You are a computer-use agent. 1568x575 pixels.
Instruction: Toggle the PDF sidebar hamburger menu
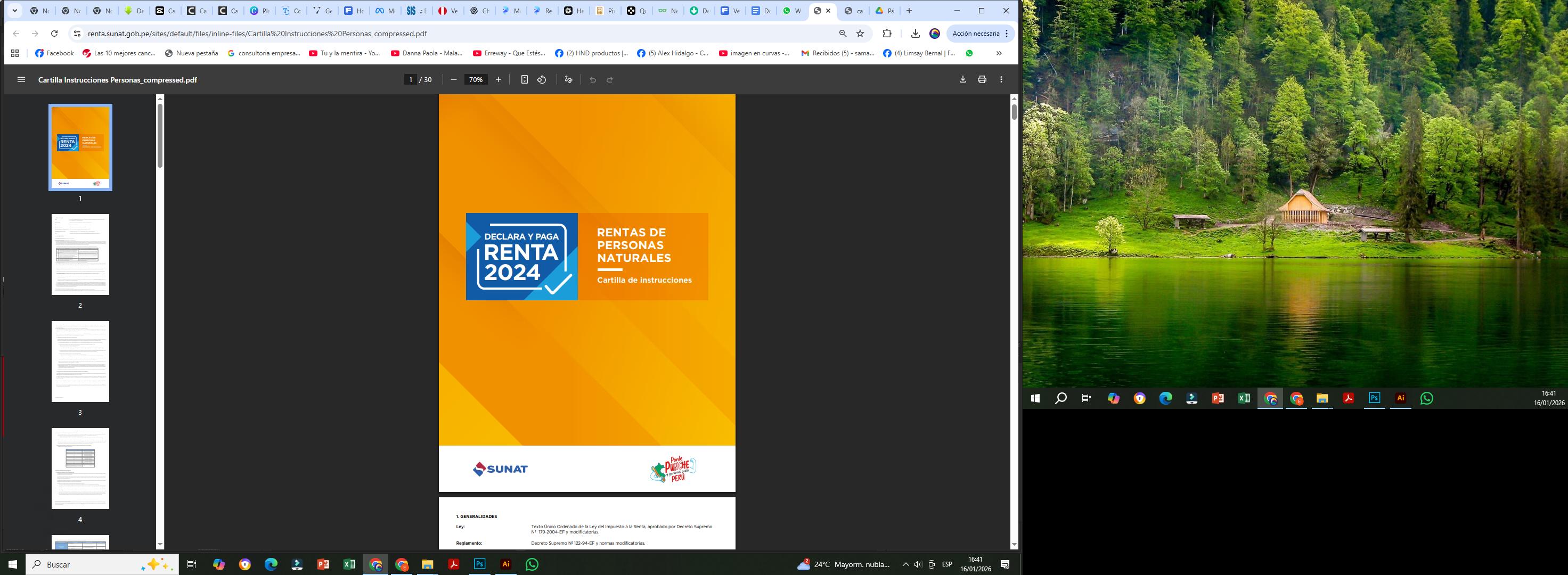tap(21, 80)
